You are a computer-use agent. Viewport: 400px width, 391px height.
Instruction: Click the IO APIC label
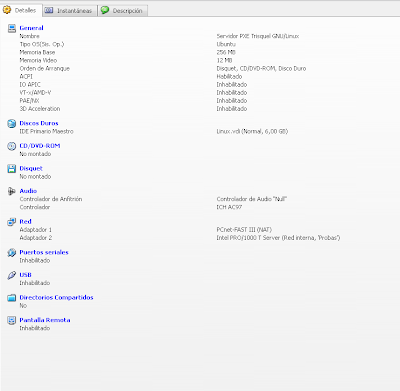point(30,85)
